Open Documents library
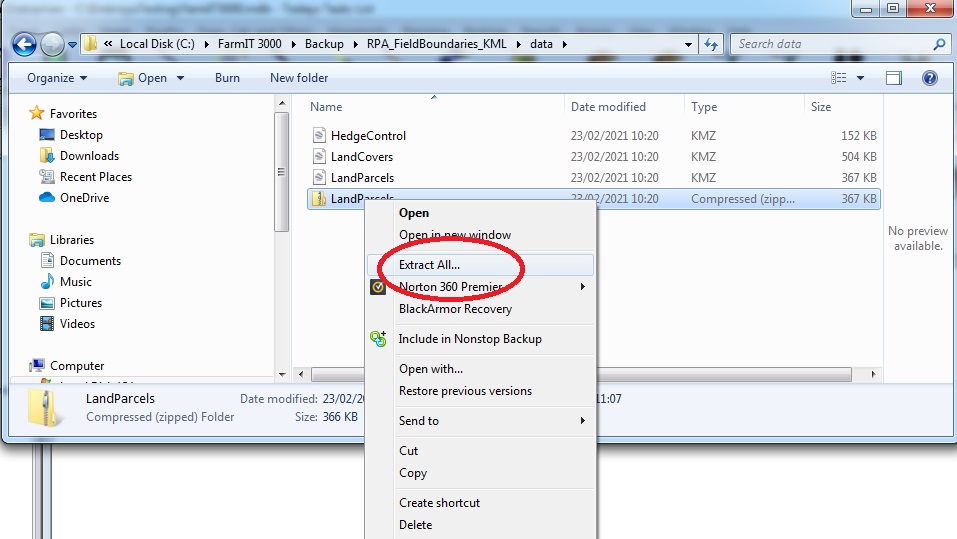 [x=90, y=261]
